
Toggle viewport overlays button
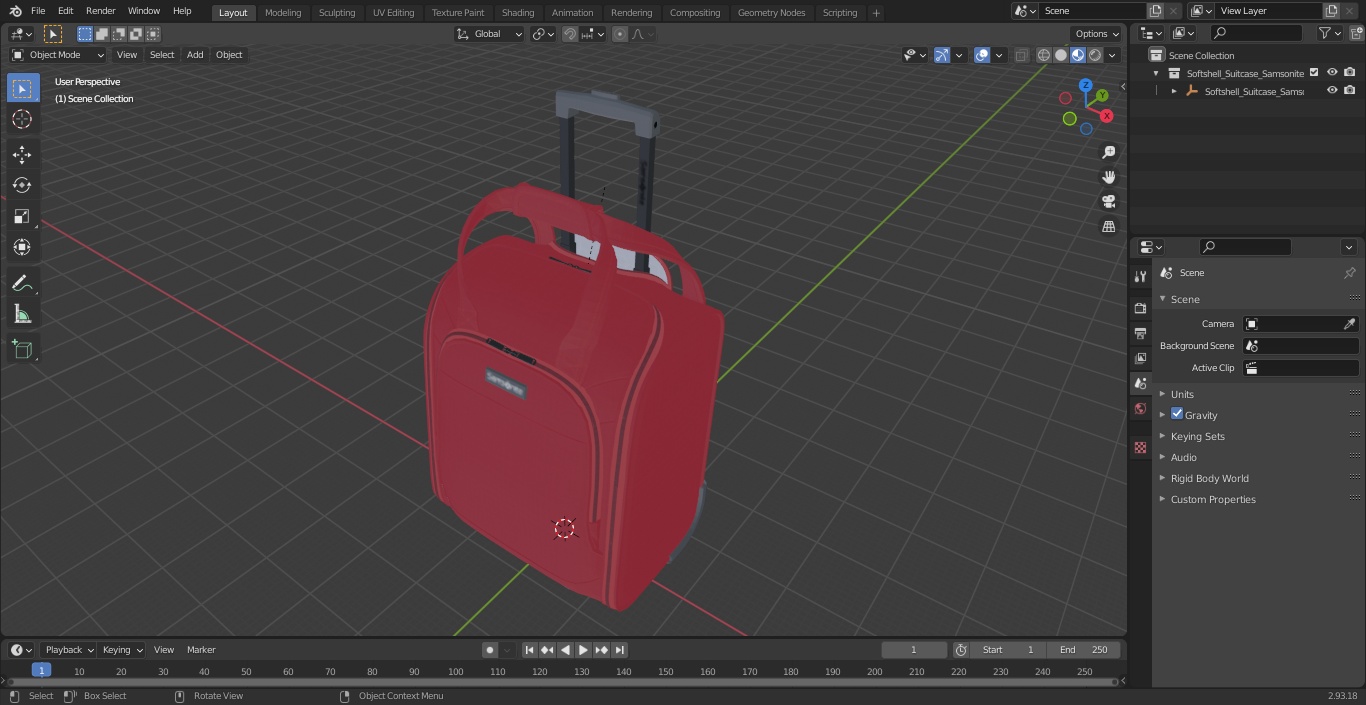click(x=982, y=55)
